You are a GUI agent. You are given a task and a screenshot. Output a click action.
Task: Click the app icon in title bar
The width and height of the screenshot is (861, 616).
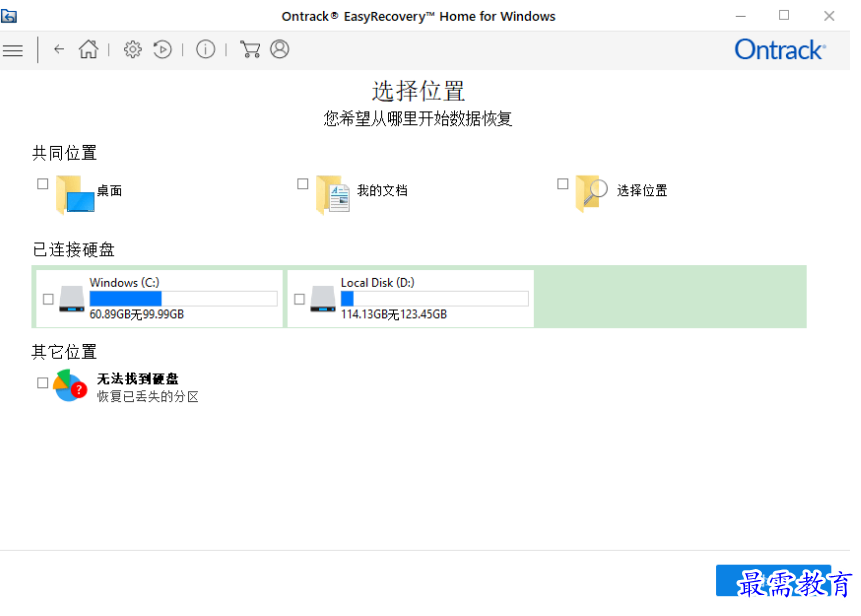click(x=9, y=16)
